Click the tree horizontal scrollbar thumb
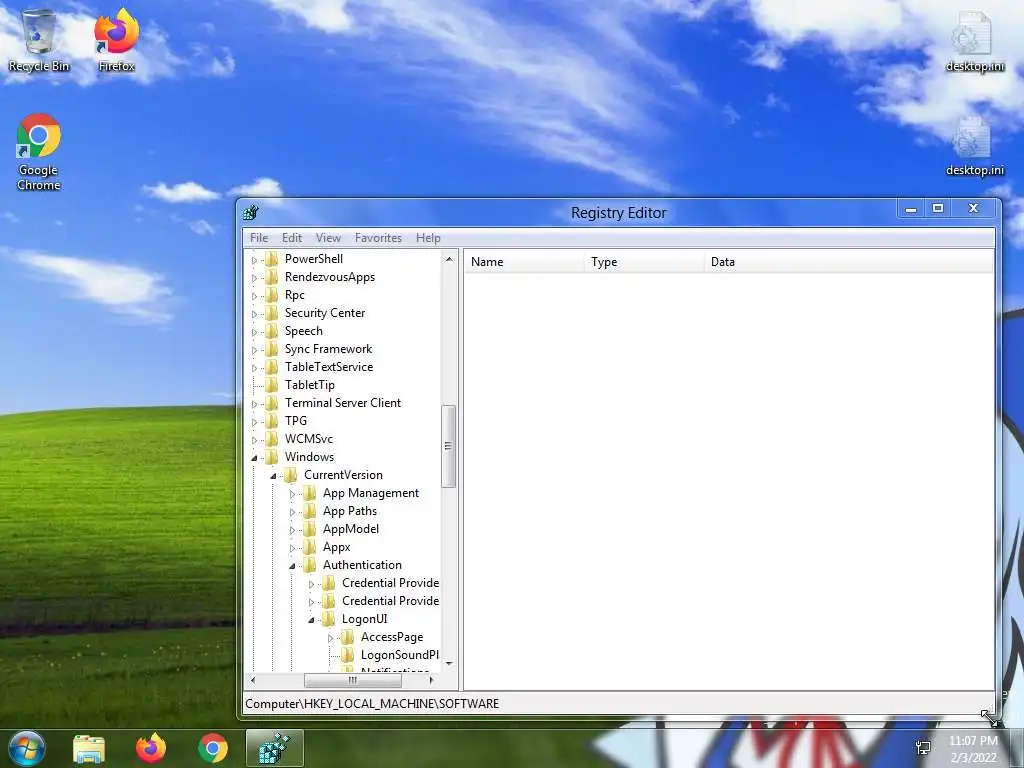 [353, 680]
